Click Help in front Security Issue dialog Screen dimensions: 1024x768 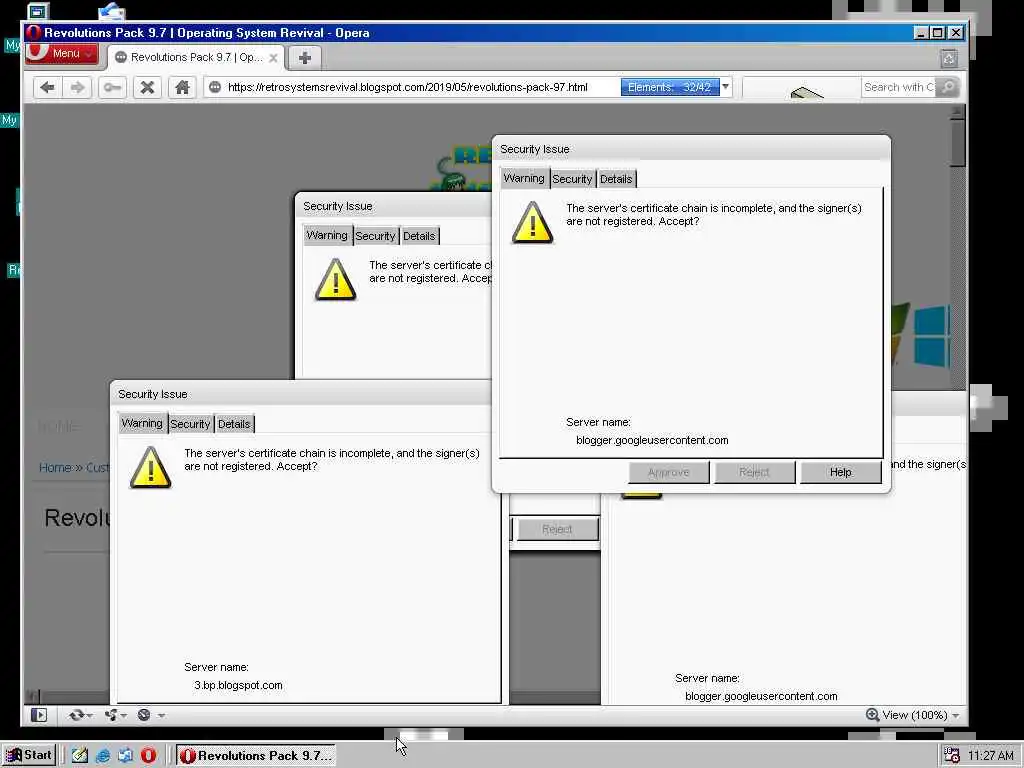[x=841, y=472]
